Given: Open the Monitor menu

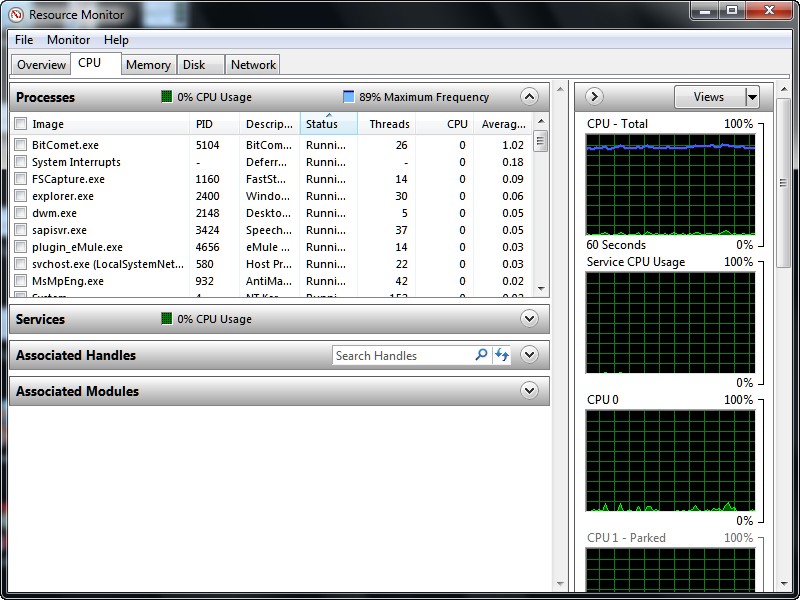Looking at the screenshot, I should (x=68, y=40).
